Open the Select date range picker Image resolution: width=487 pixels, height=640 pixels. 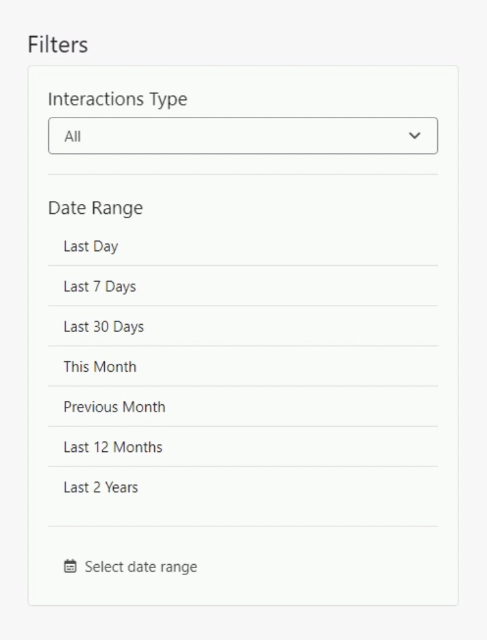[x=131, y=567]
